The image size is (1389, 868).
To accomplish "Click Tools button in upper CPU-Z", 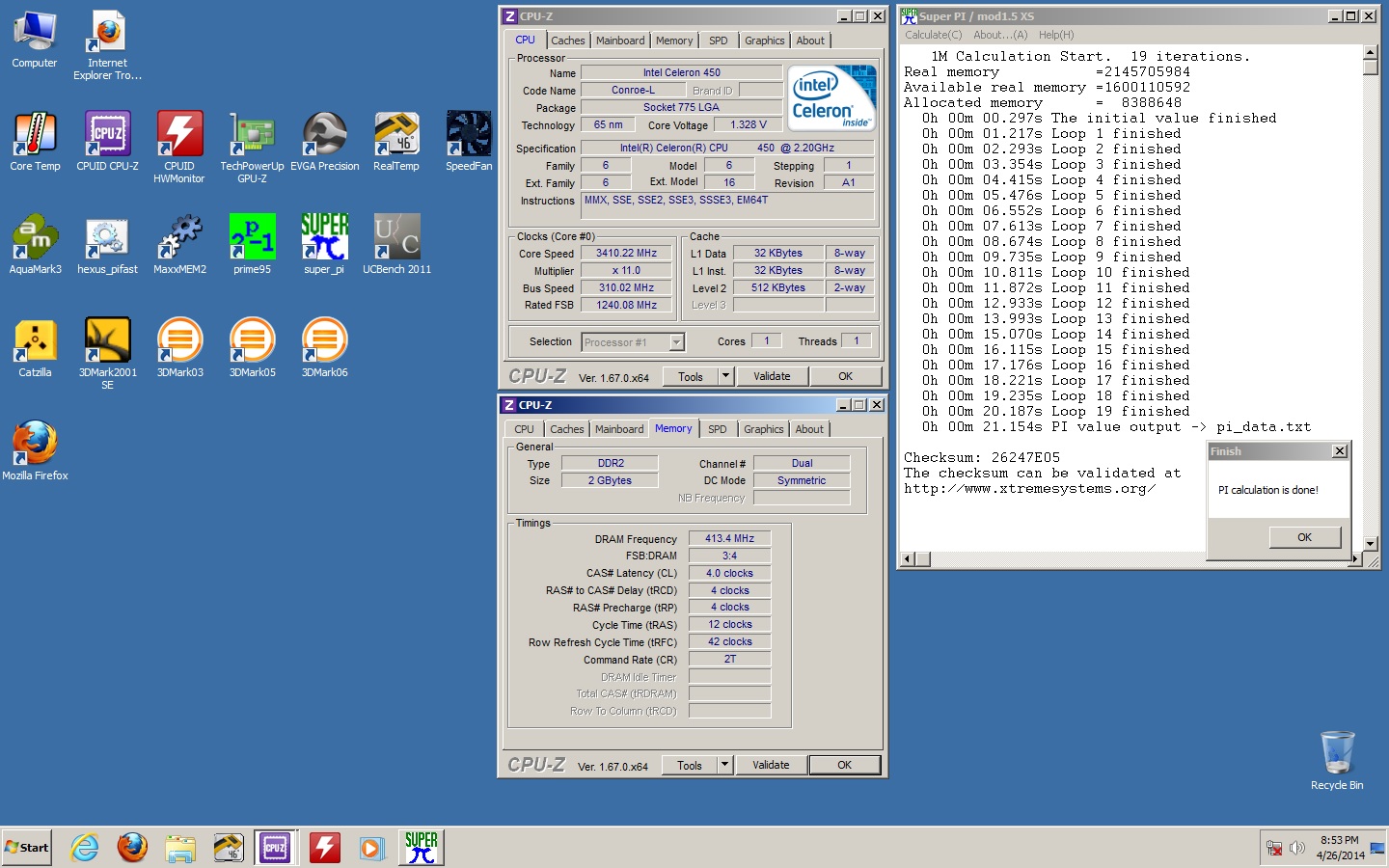I will [x=691, y=376].
